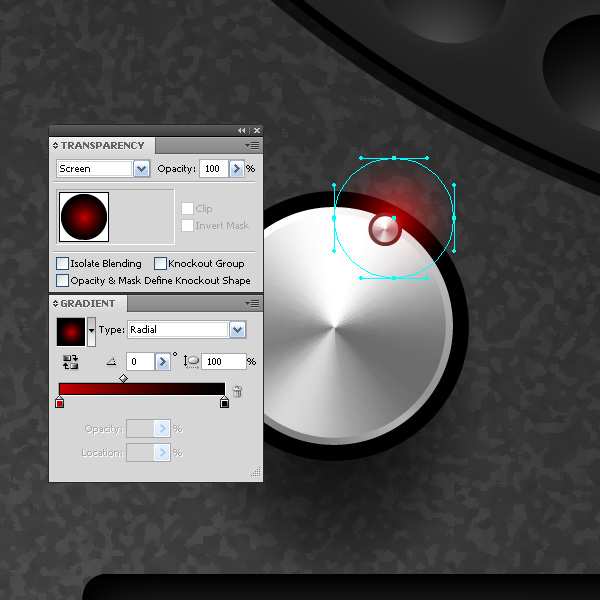Enable Opacity & Mask Define Knockout Shape
This screenshot has width=600, height=600.
click(62, 280)
